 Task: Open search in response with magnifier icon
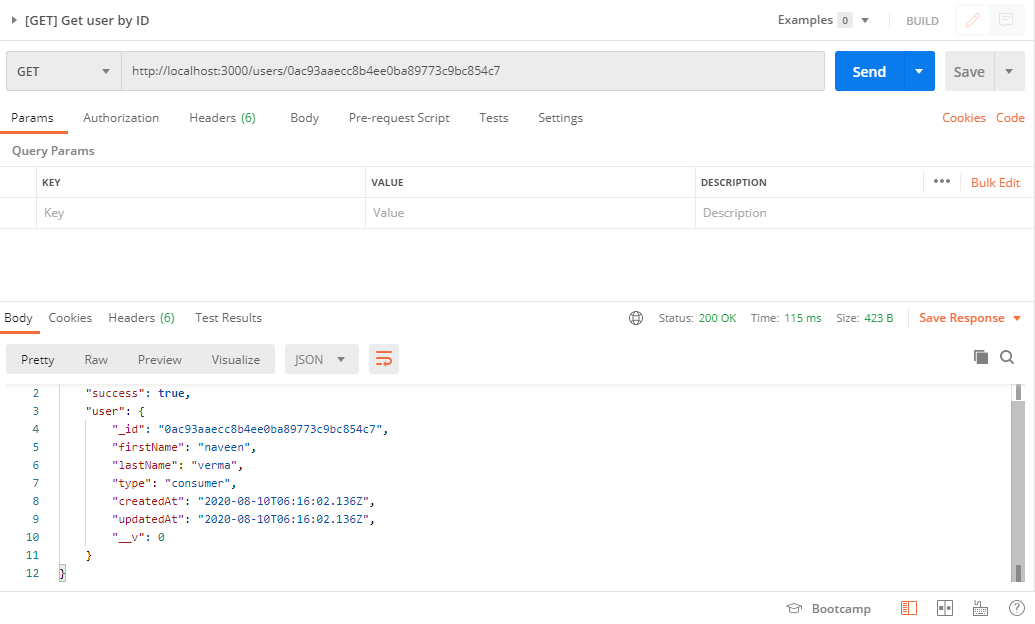(x=1007, y=357)
